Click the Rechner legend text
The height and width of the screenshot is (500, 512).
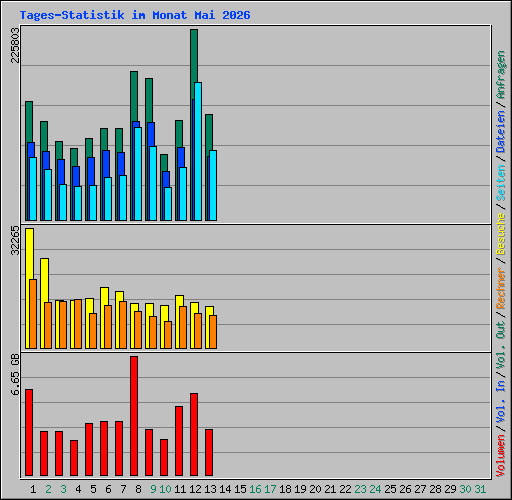(x=501, y=288)
